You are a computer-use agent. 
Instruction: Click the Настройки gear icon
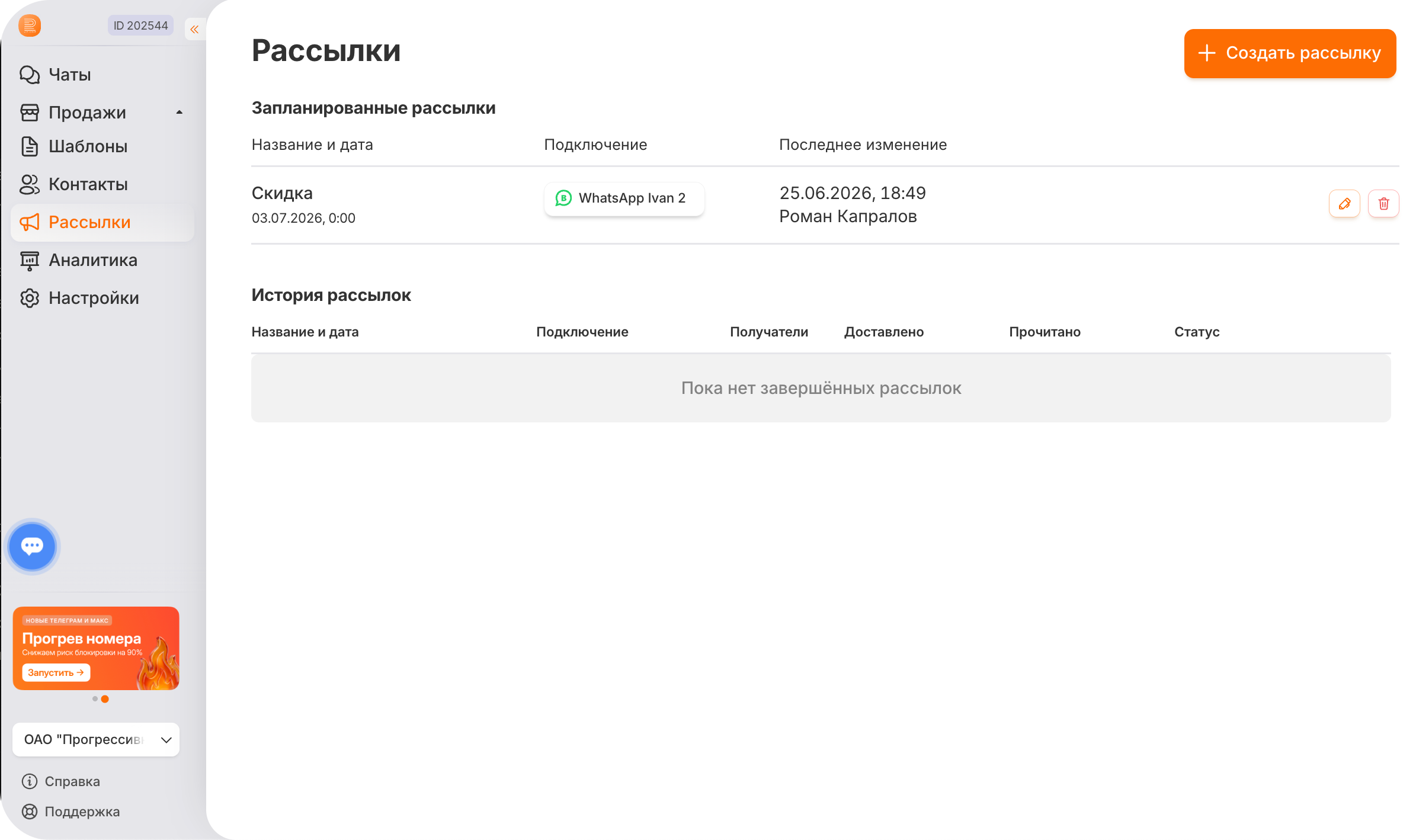pyautogui.click(x=30, y=298)
